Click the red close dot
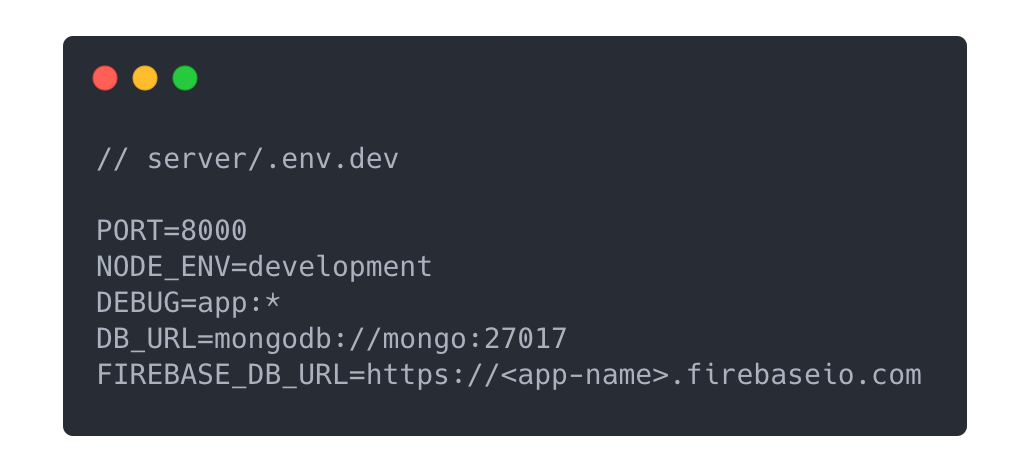 click(x=105, y=78)
